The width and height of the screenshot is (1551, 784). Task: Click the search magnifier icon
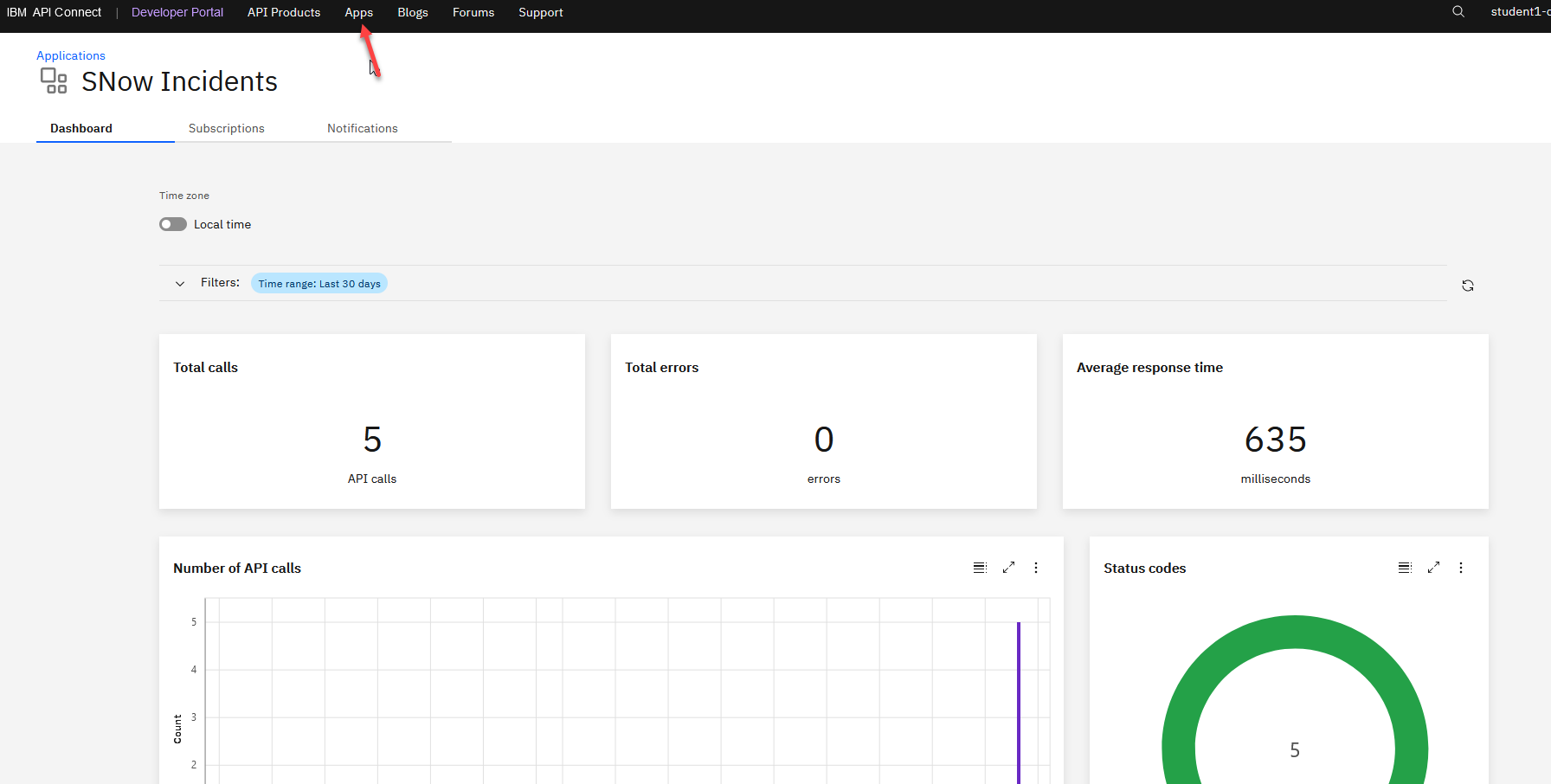click(x=1458, y=12)
